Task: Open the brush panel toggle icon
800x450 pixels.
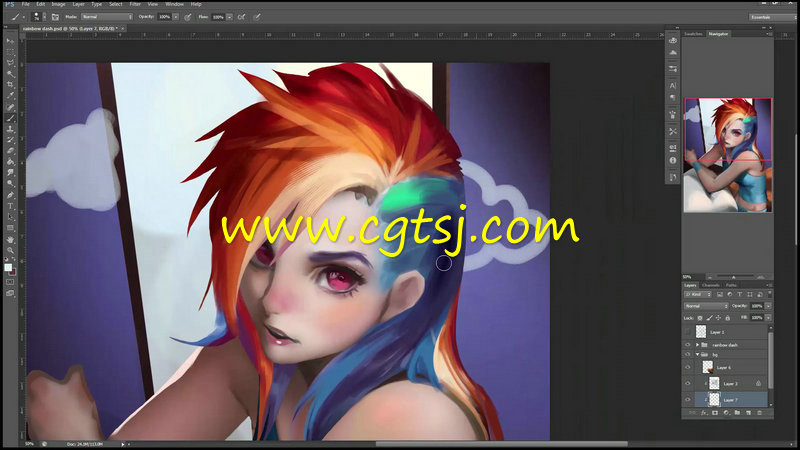Action: (x=55, y=17)
